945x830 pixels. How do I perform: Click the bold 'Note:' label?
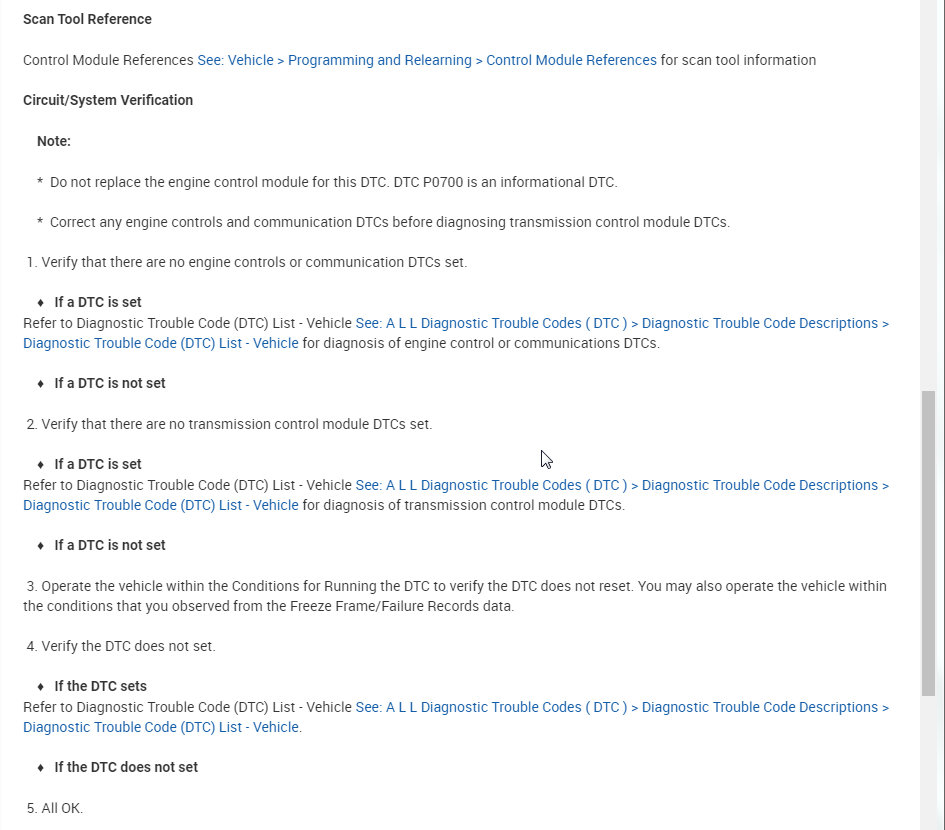click(54, 141)
